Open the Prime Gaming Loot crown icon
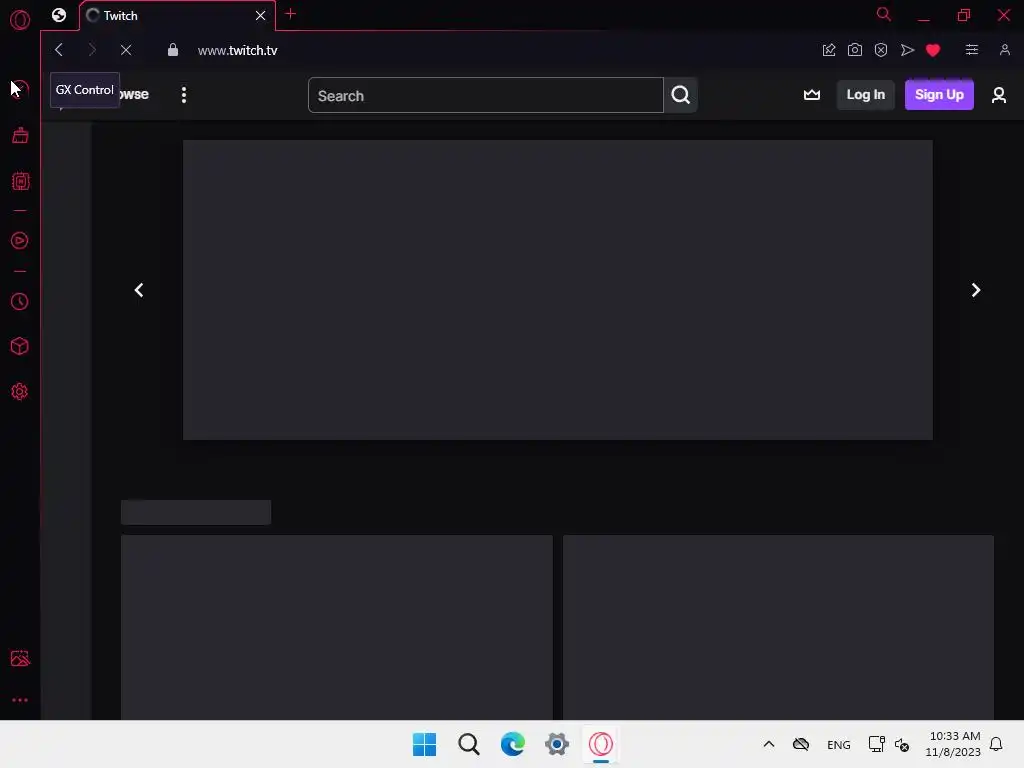The image size is (1024, 768). 812,95
